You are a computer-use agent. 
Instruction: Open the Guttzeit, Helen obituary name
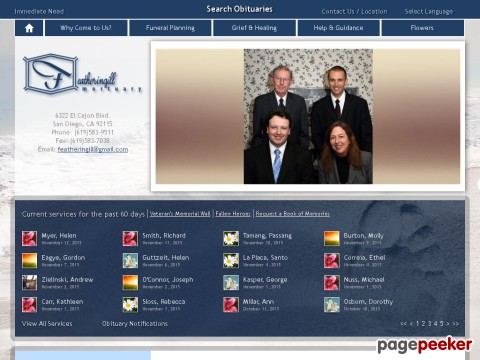[166, 258]
